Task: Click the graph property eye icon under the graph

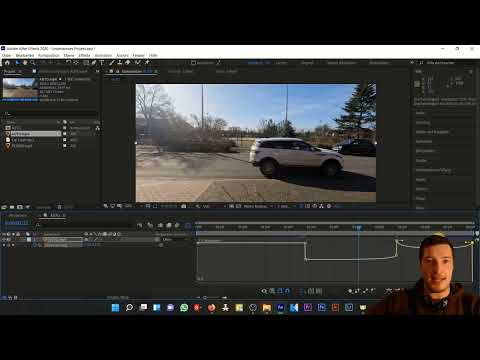Action: click(x=264, y=291)
